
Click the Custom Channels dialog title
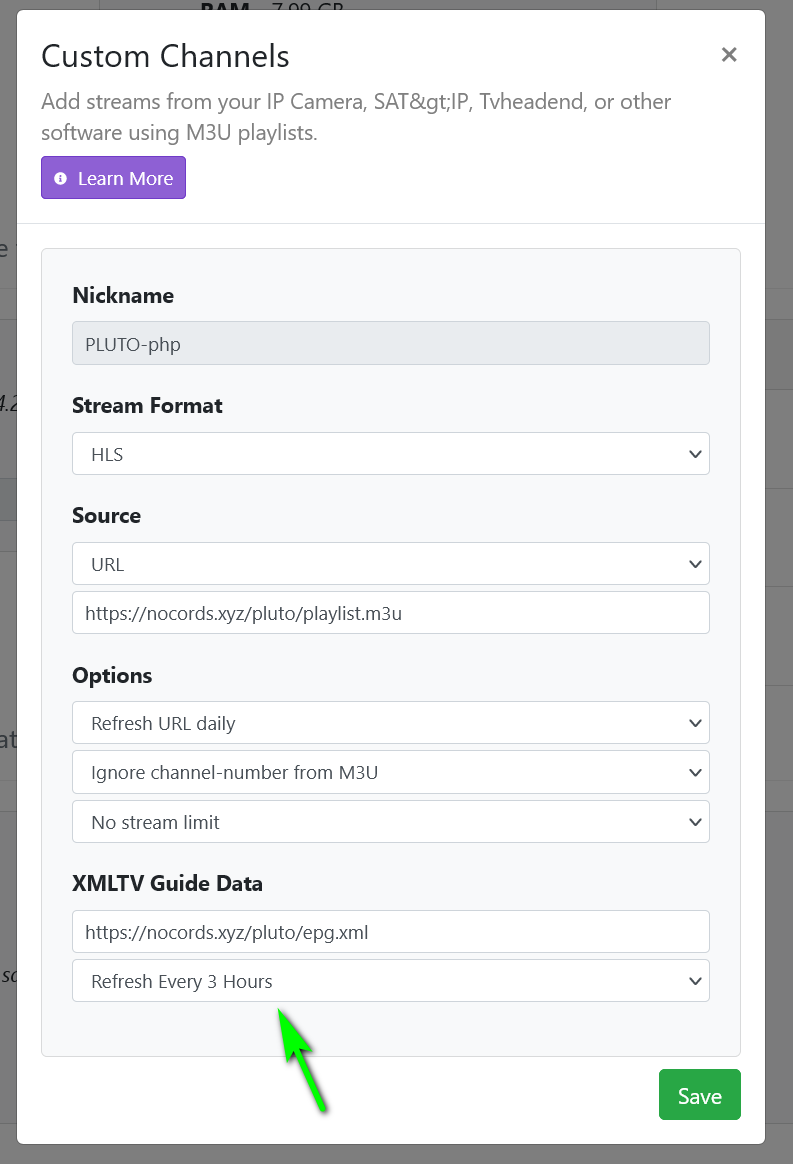pos(164,56)
